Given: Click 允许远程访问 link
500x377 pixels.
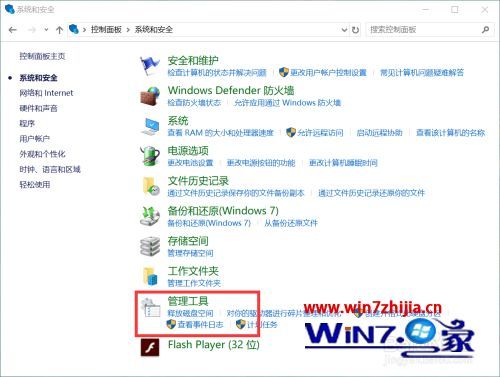Looking at the screenshot, I should pyautogui.click(x=320, y=133).
